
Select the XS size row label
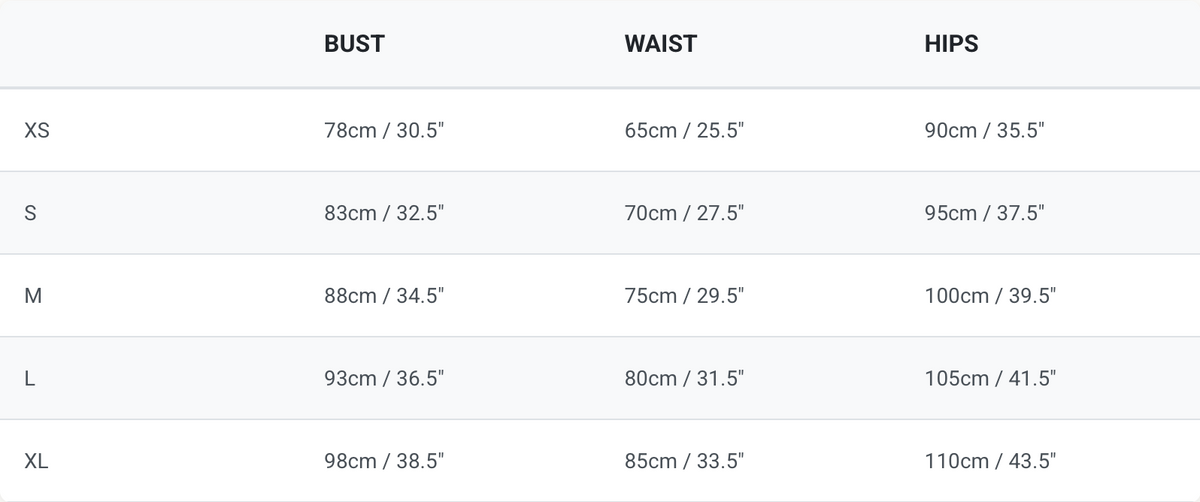click(x=37, y=130)
